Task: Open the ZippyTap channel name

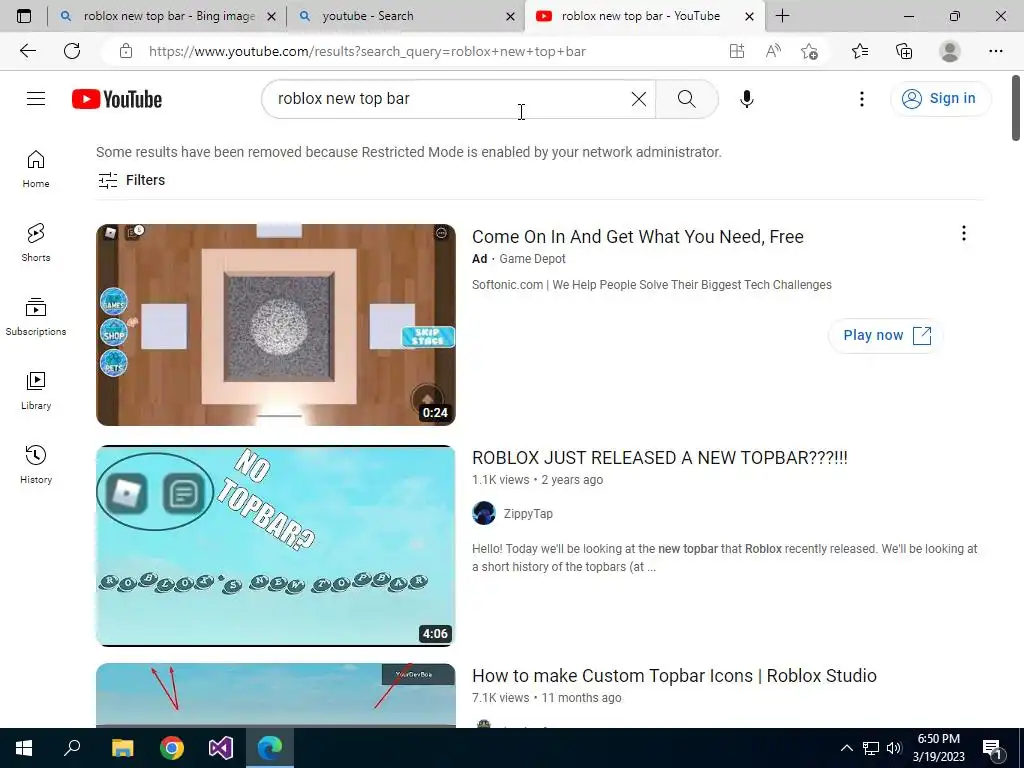Action: pos(528,514)
